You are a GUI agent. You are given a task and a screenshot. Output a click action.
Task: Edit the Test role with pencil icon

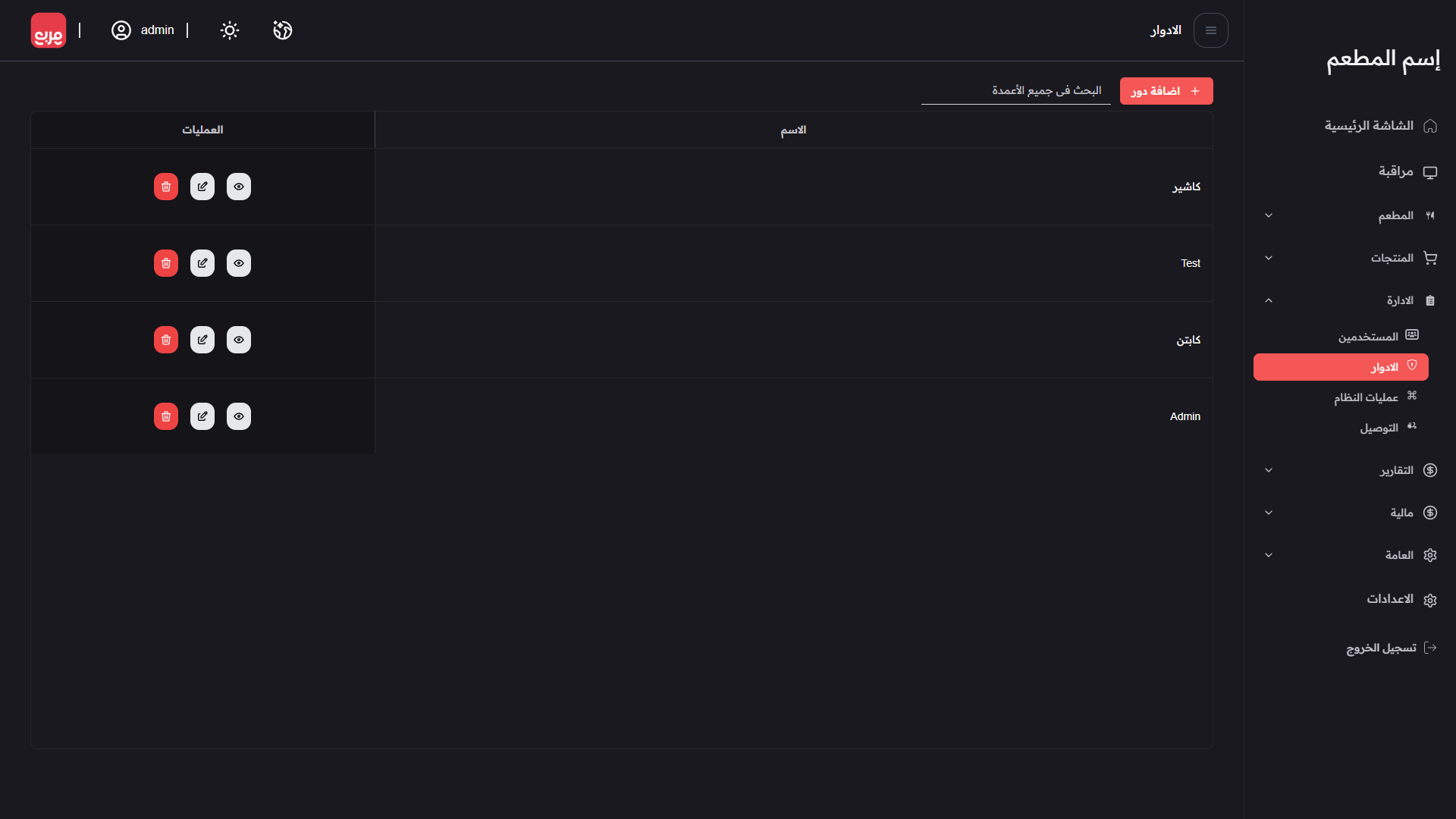[202, 263]
